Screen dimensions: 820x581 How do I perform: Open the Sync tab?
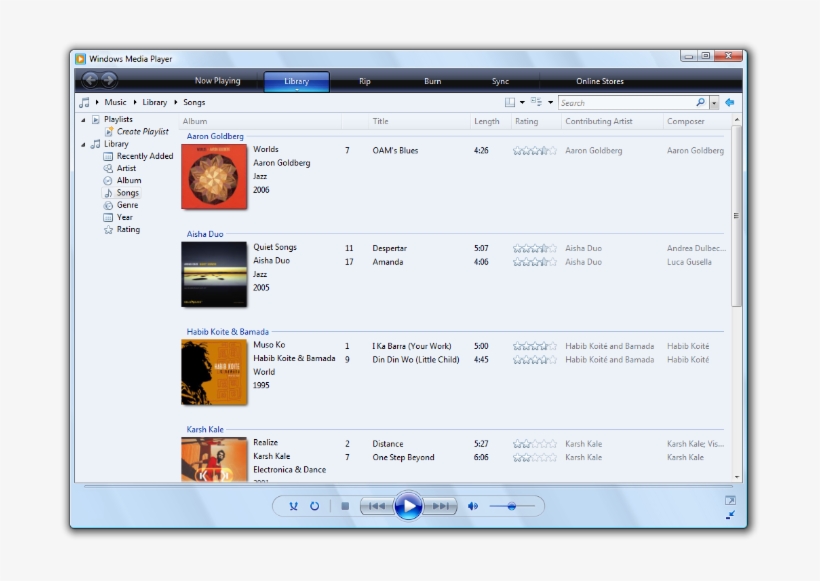click(500, 81)
